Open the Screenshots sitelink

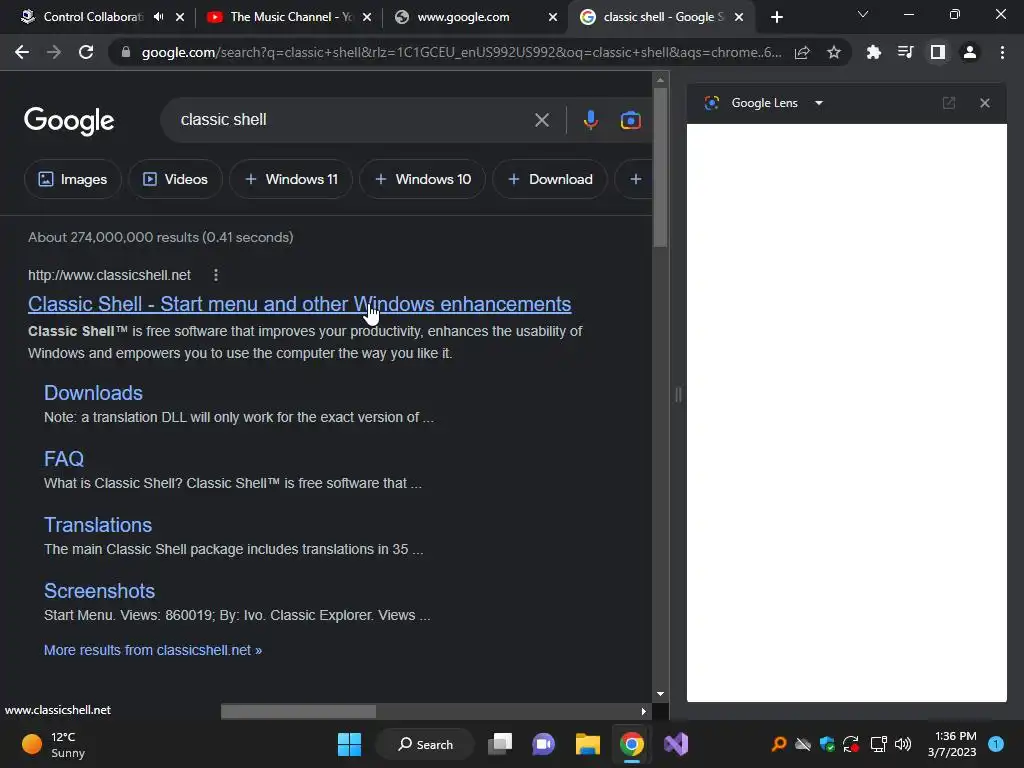pos(99,590)
